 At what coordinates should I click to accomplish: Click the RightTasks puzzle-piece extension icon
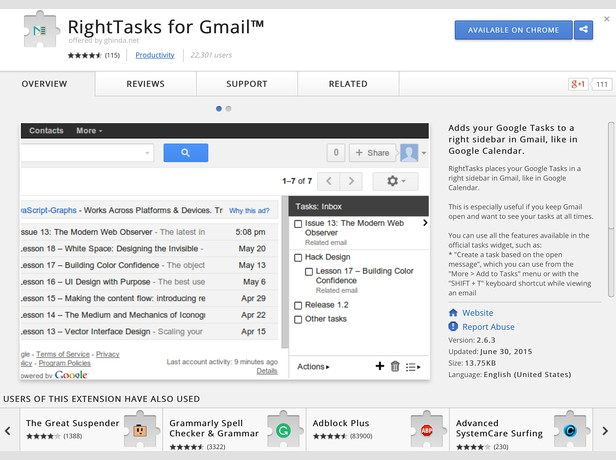coord(41,30)
